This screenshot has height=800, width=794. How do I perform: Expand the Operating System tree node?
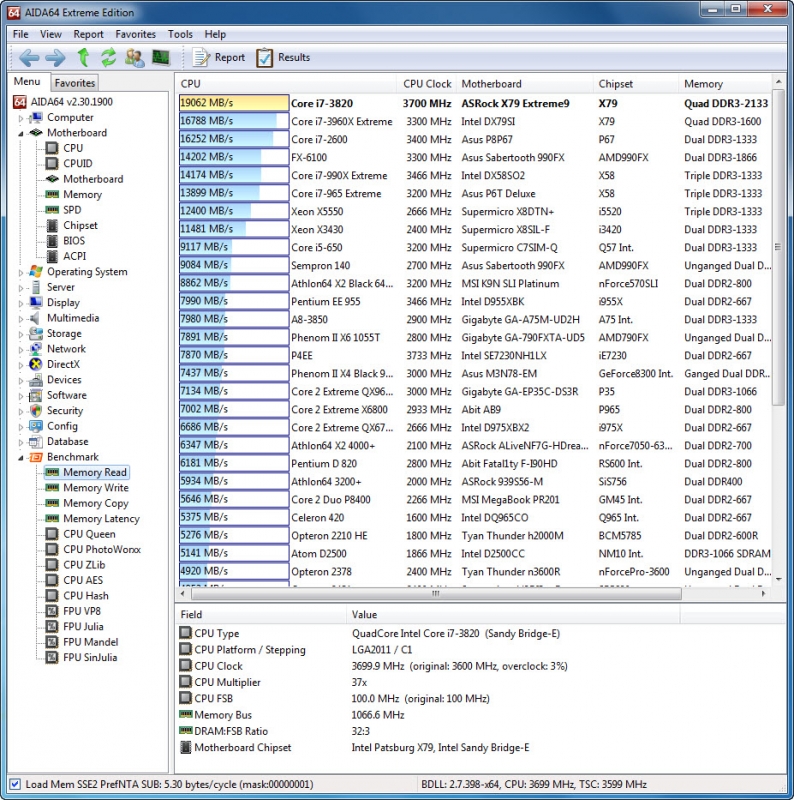pos(21,272)
